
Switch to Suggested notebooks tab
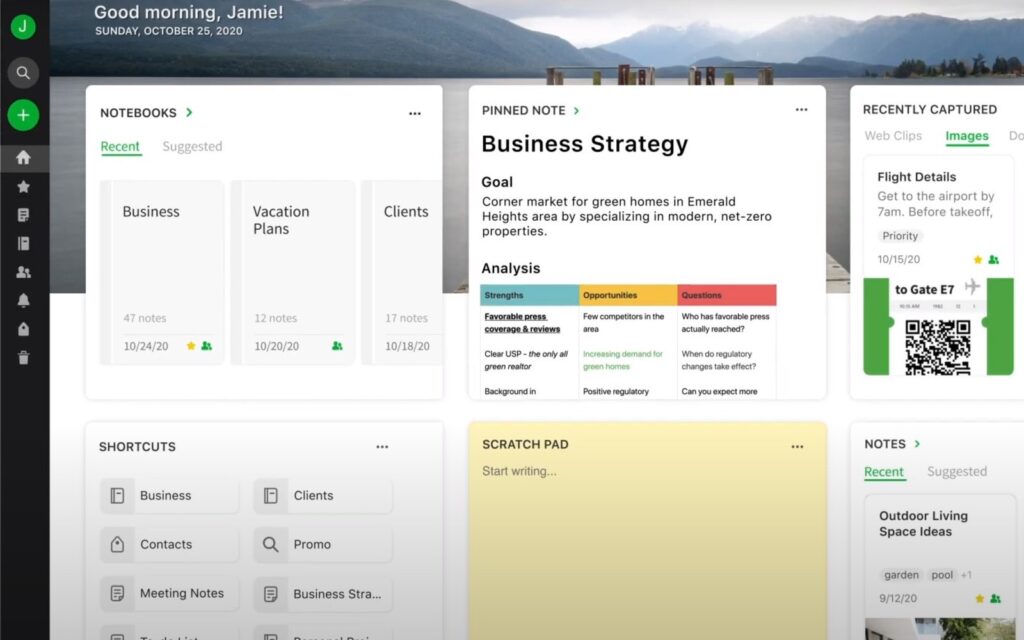click(192, 146)
